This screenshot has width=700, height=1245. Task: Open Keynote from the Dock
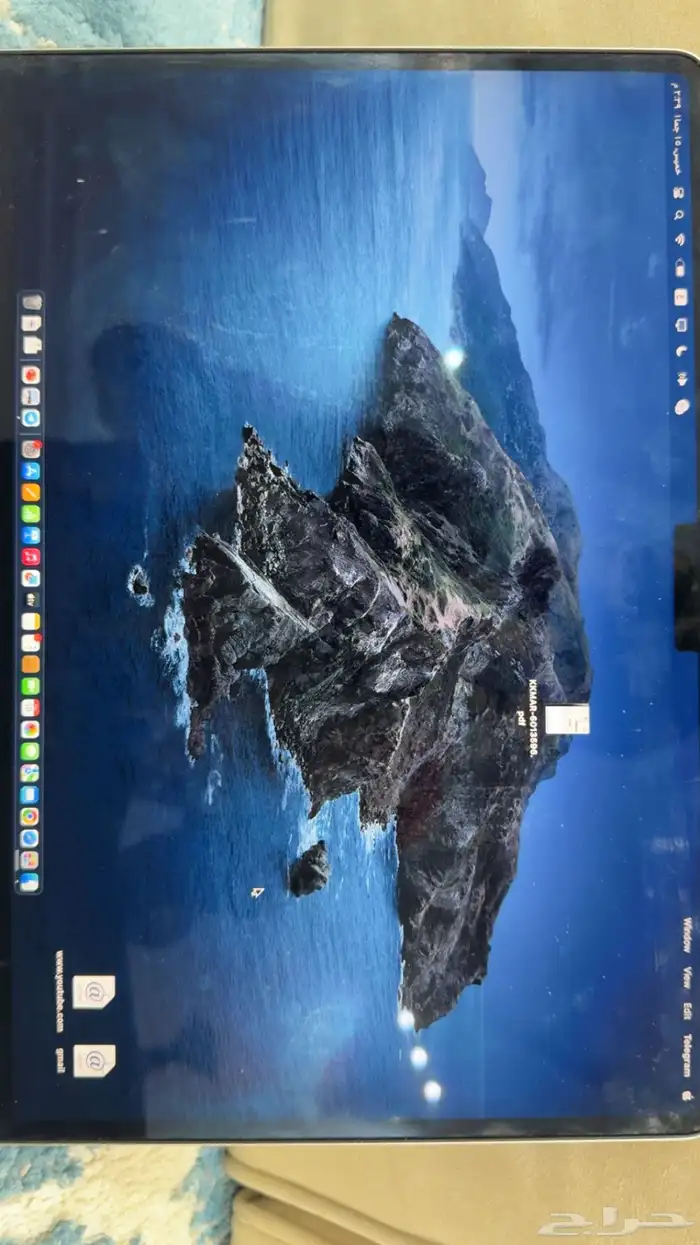[x=31, y=534]
